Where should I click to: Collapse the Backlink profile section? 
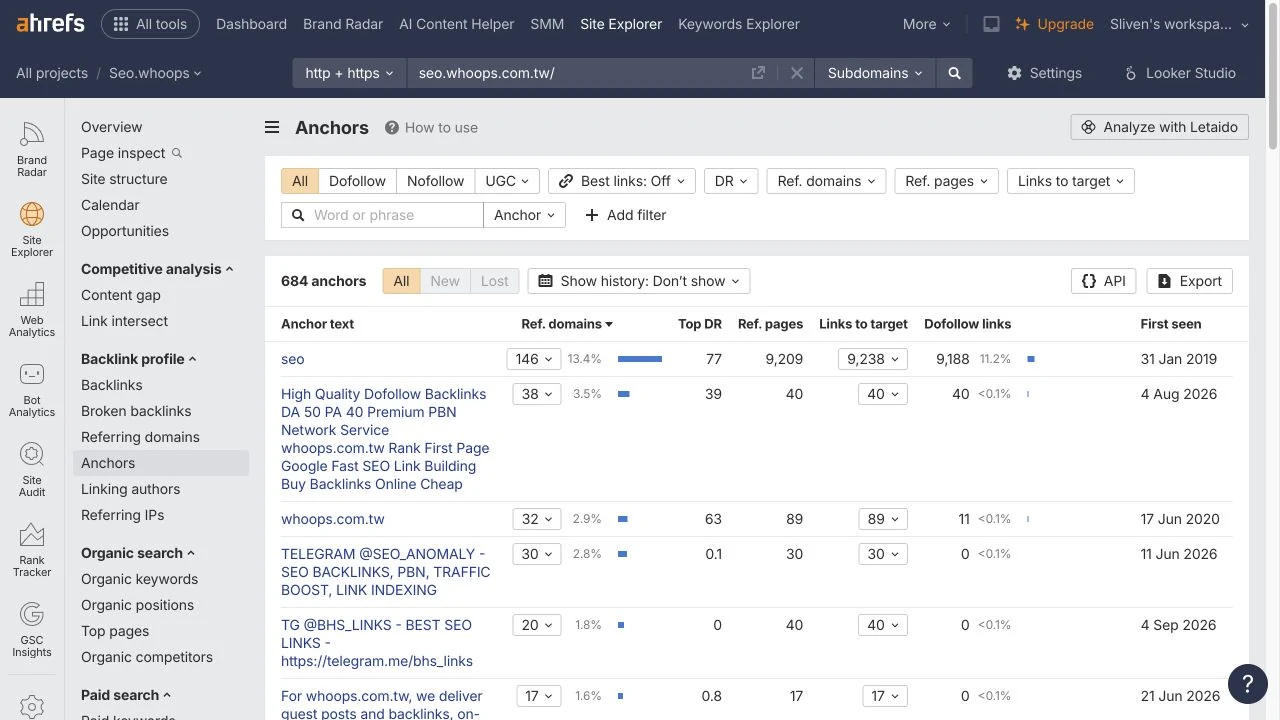[x=139, y=359]
